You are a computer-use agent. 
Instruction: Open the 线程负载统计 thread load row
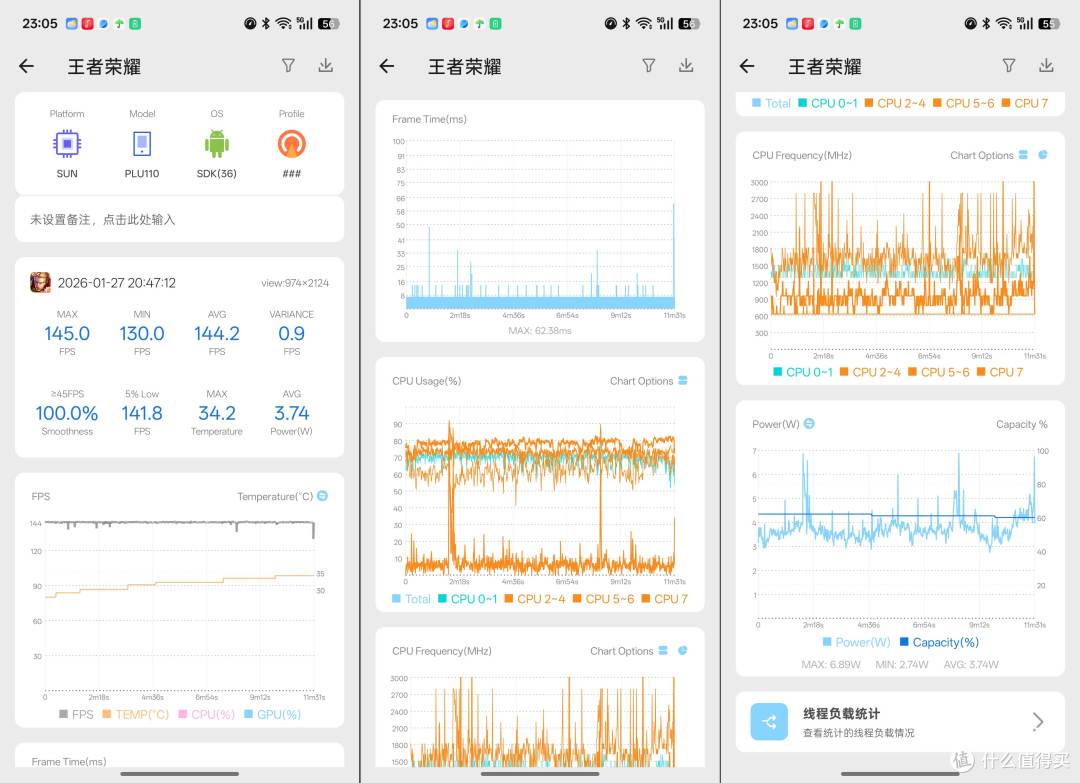[900, 722]
